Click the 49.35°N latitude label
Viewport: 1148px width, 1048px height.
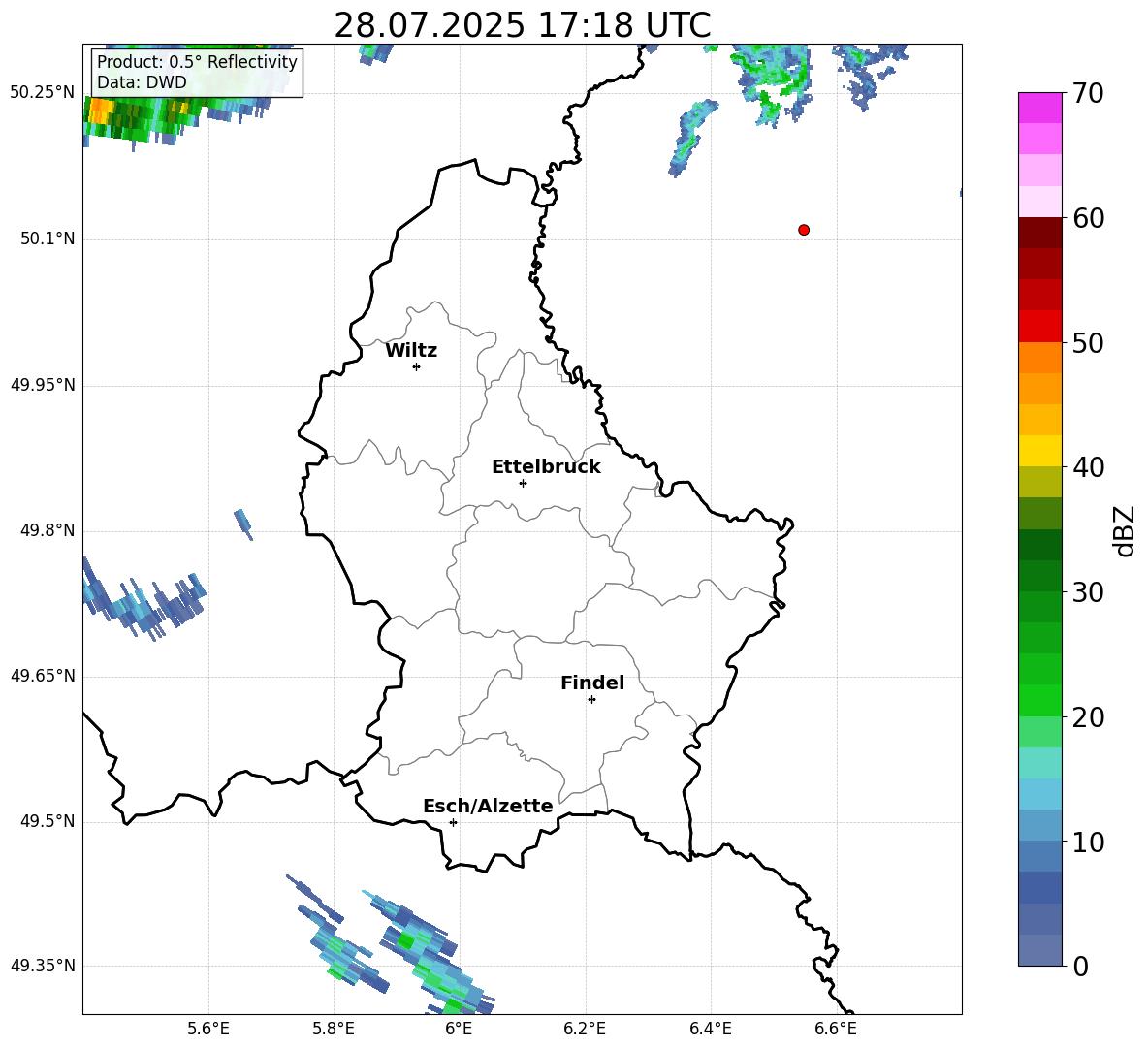(42, 966)
